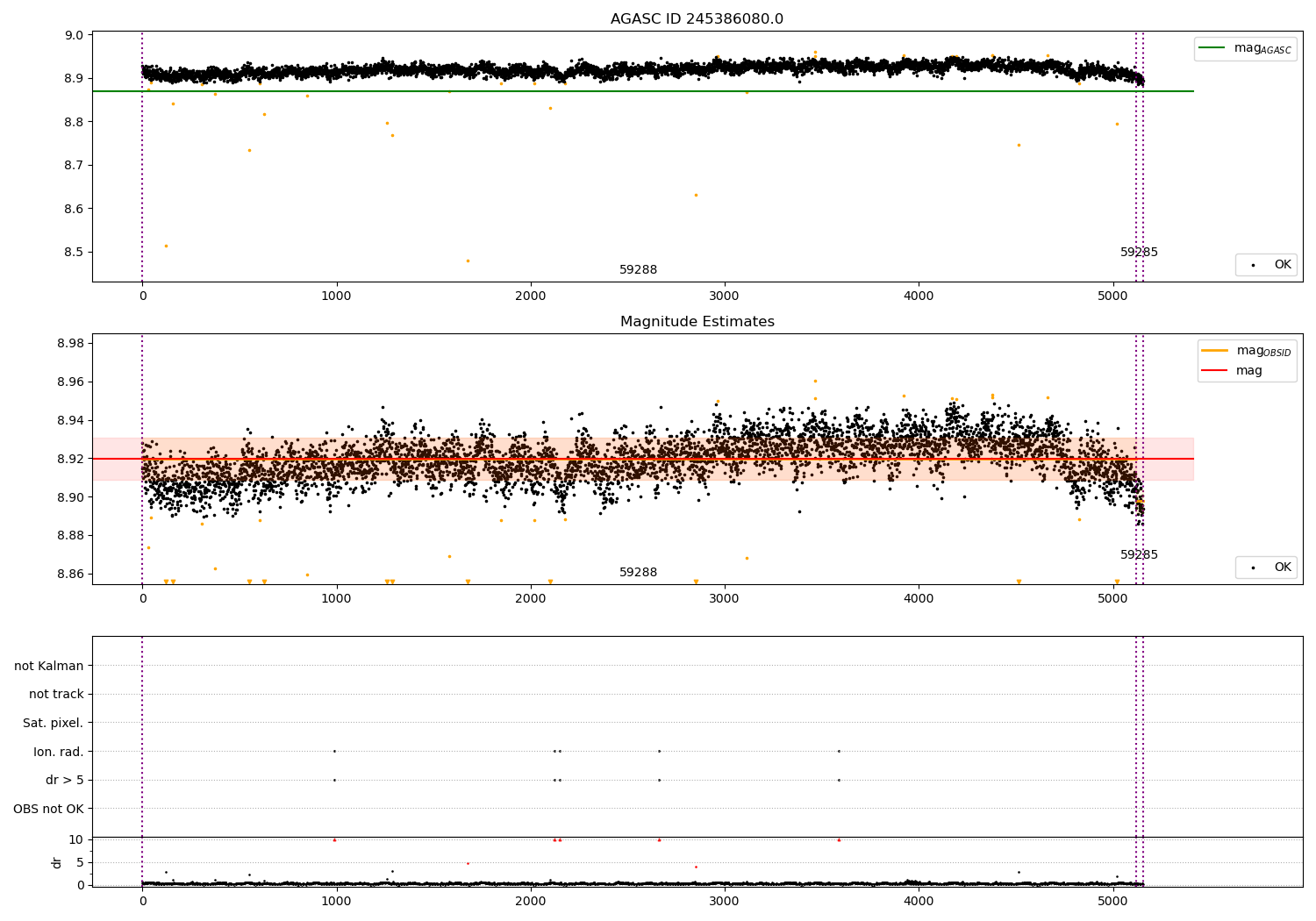Click the '59285' annotation in Magnitude Estimates plot
1316x921 pixels.
[1139, 555]
